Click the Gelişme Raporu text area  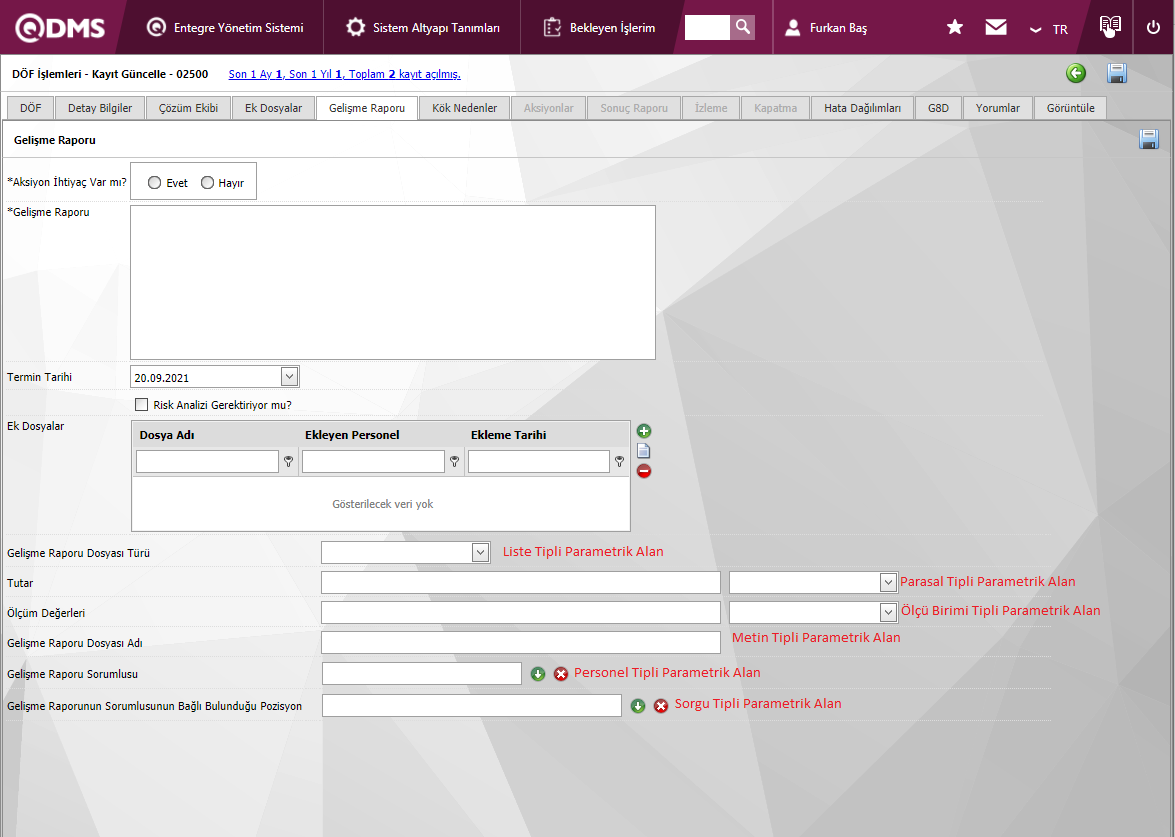[x=393, y=282]
